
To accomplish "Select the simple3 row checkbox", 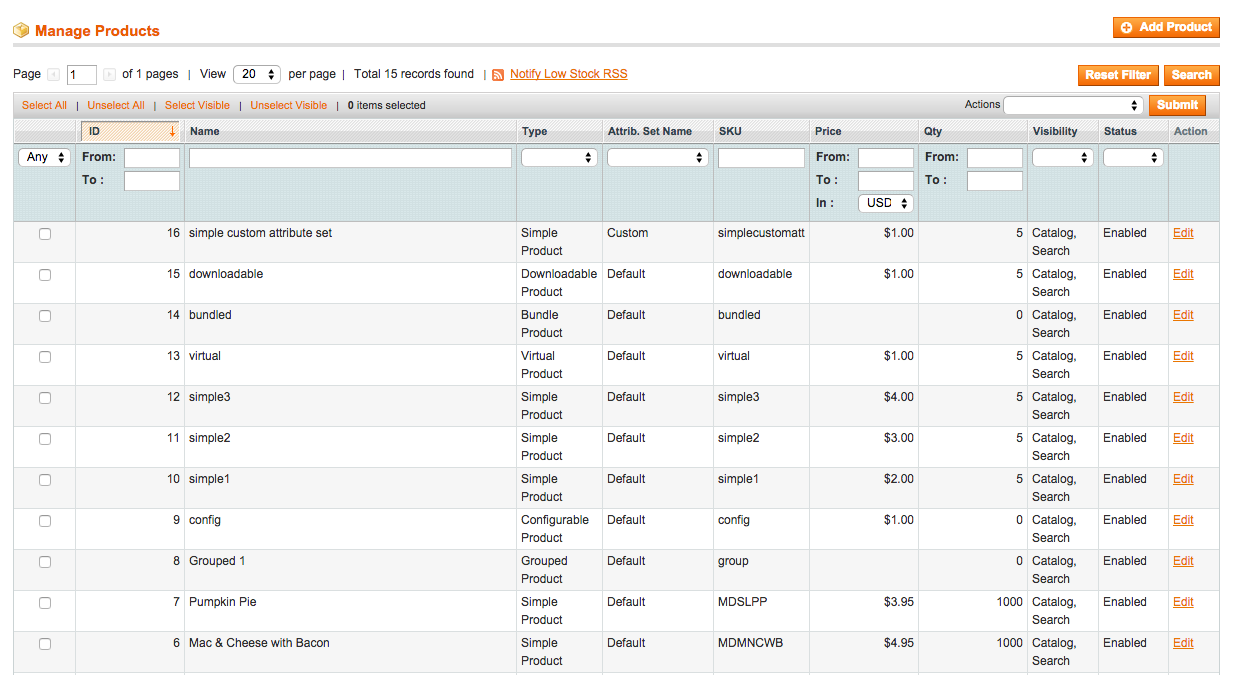I will pyautogui.click(x=45, y=398).
